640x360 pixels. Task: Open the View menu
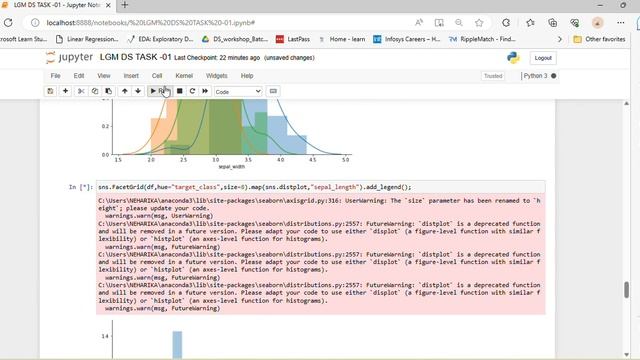[x=104, y=76]
